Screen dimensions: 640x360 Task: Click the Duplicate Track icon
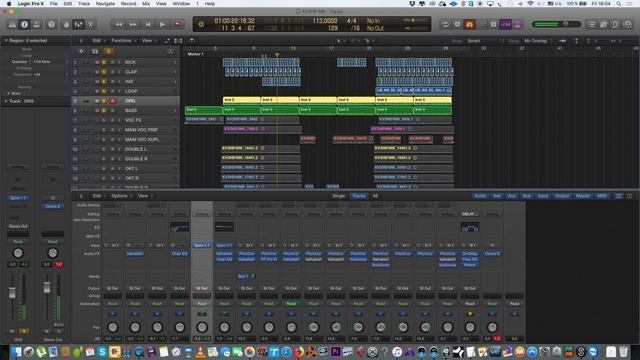(x=95, y=51)
